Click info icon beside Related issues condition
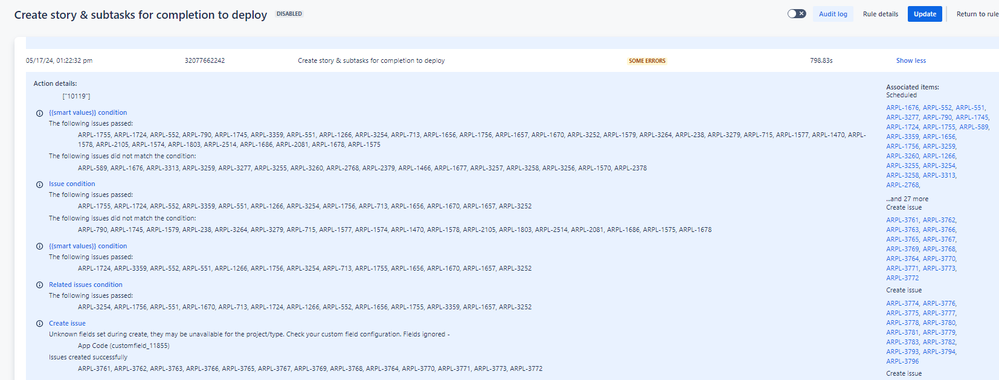Screen dimensions: 999x380 [40, 284]
